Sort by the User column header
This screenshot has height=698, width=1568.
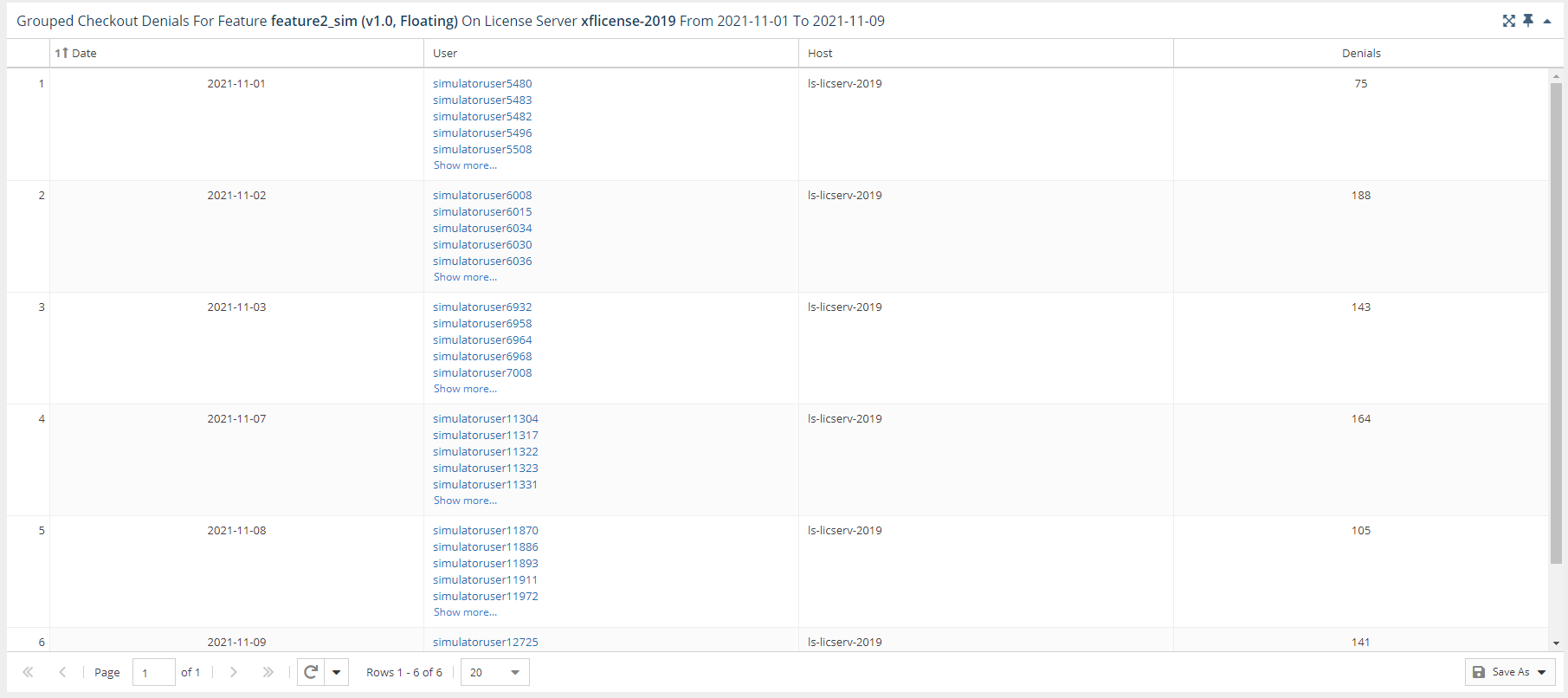click(x=611, y=53)
